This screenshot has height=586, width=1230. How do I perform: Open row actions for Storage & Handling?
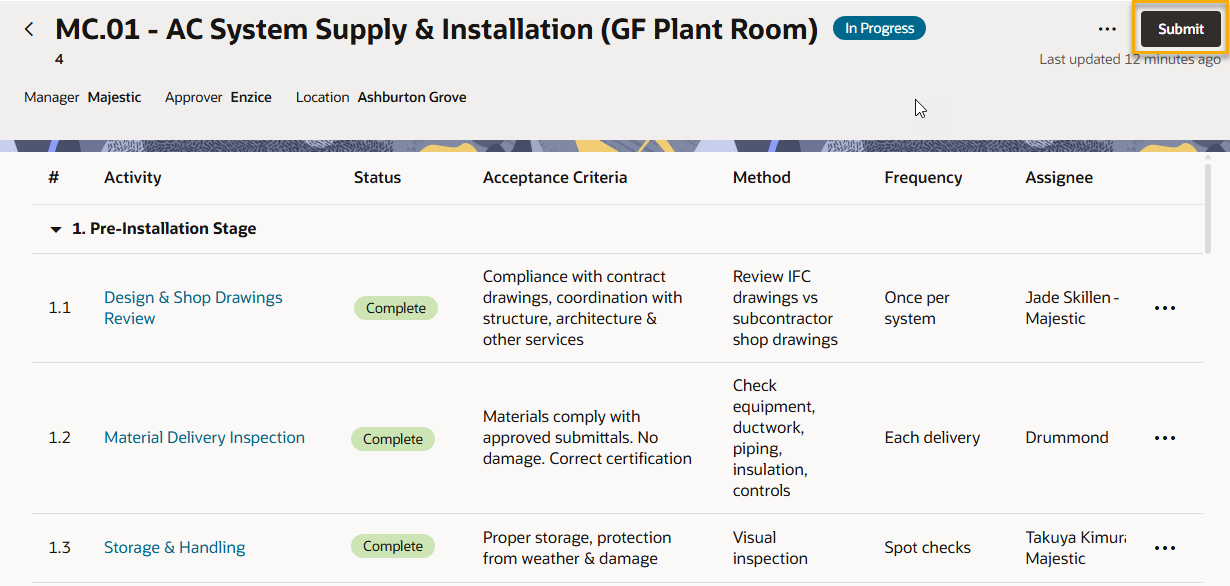pyautogui.click(x=1165, y=548)
